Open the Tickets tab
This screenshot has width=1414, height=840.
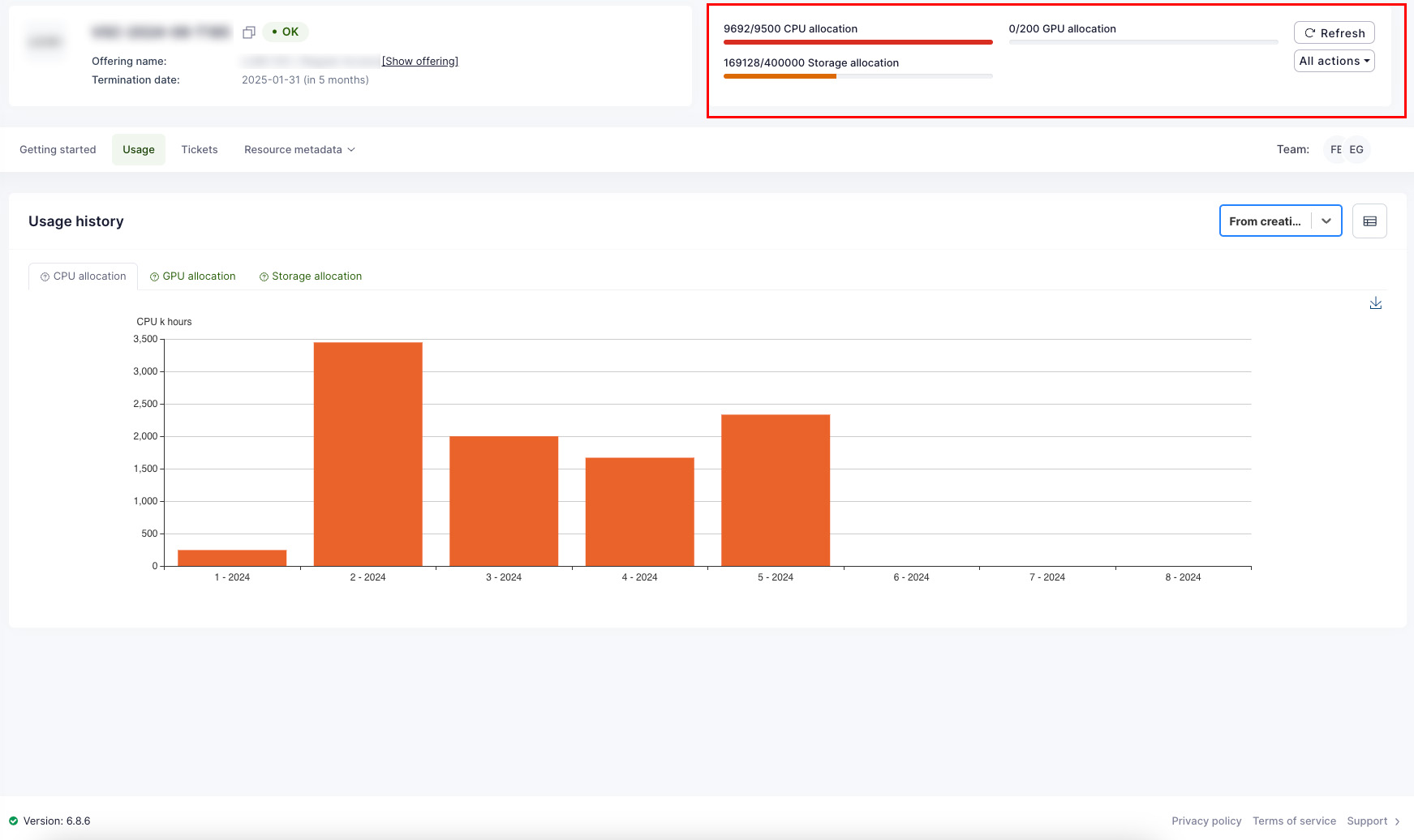[x=200, y=150]
